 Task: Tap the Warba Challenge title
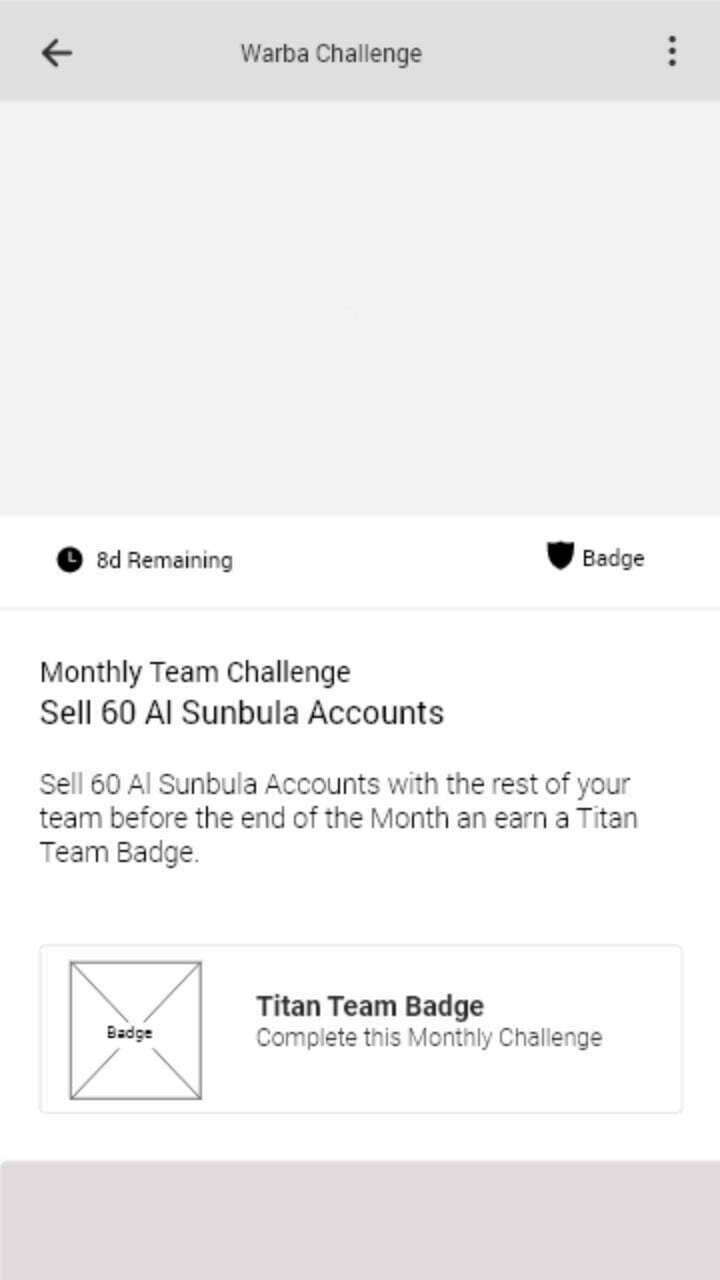[x=331, y=53]
